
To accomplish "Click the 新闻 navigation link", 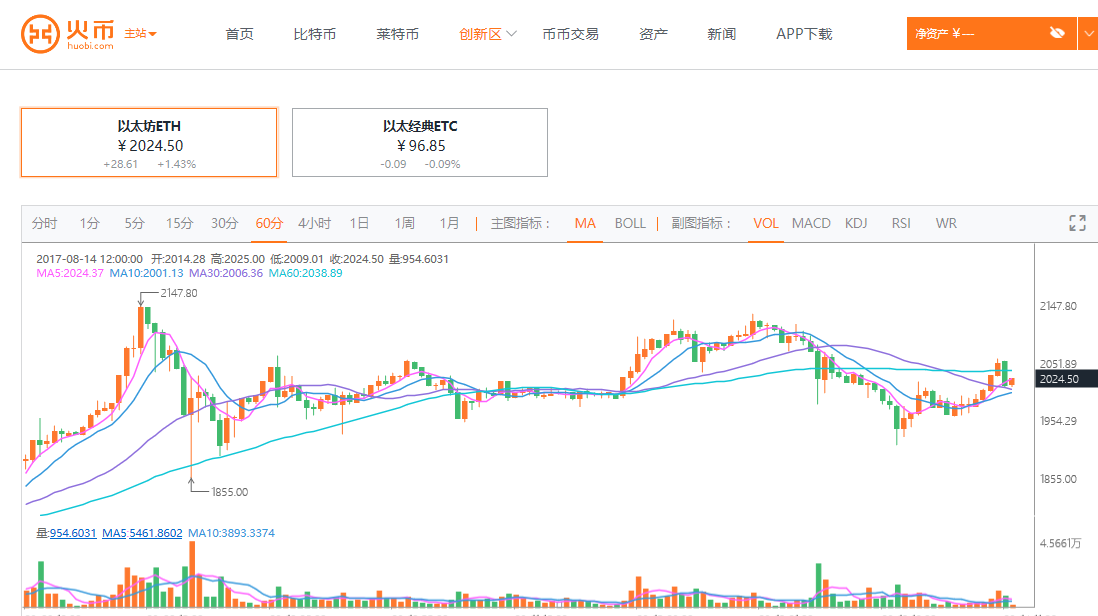I will [x=721, y=34].
